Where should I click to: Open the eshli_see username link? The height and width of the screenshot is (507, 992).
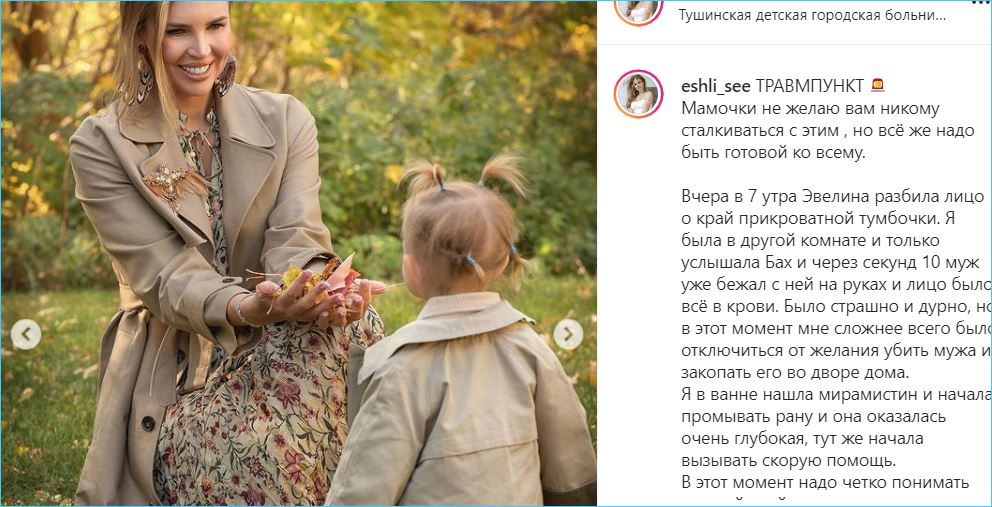716,86
